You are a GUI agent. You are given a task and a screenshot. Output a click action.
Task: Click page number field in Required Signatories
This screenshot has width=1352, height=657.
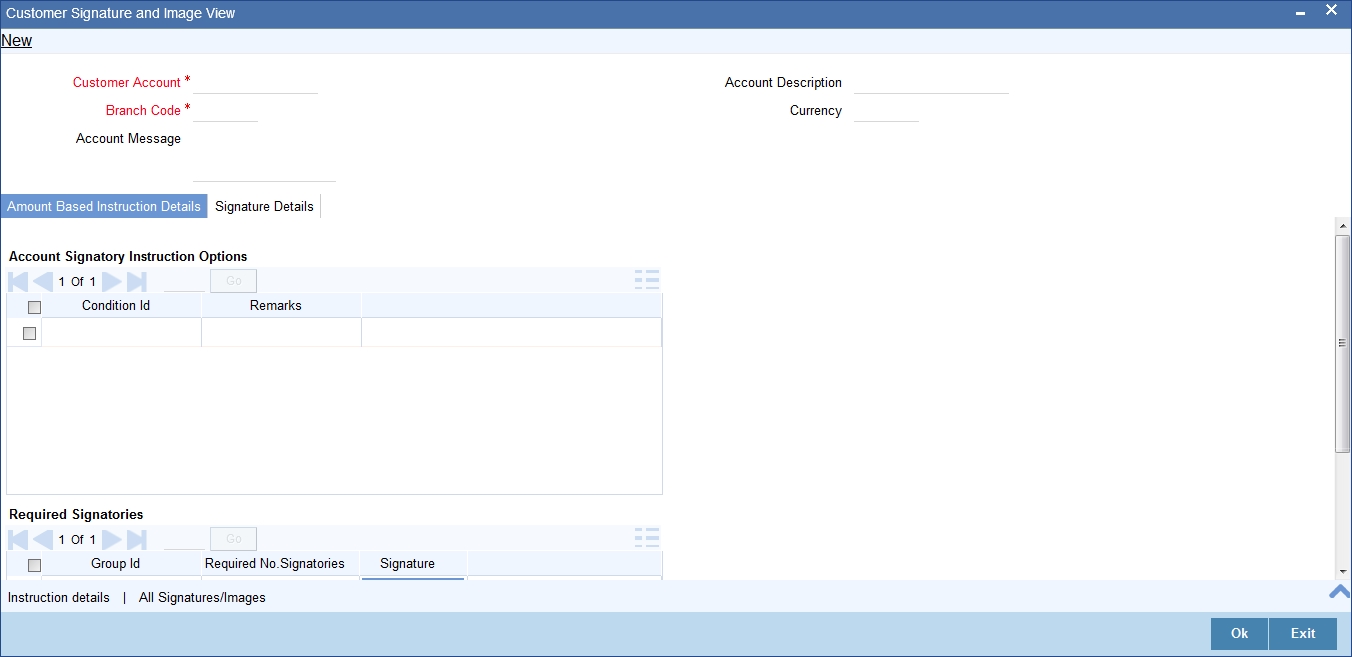[x=184, y=539]
